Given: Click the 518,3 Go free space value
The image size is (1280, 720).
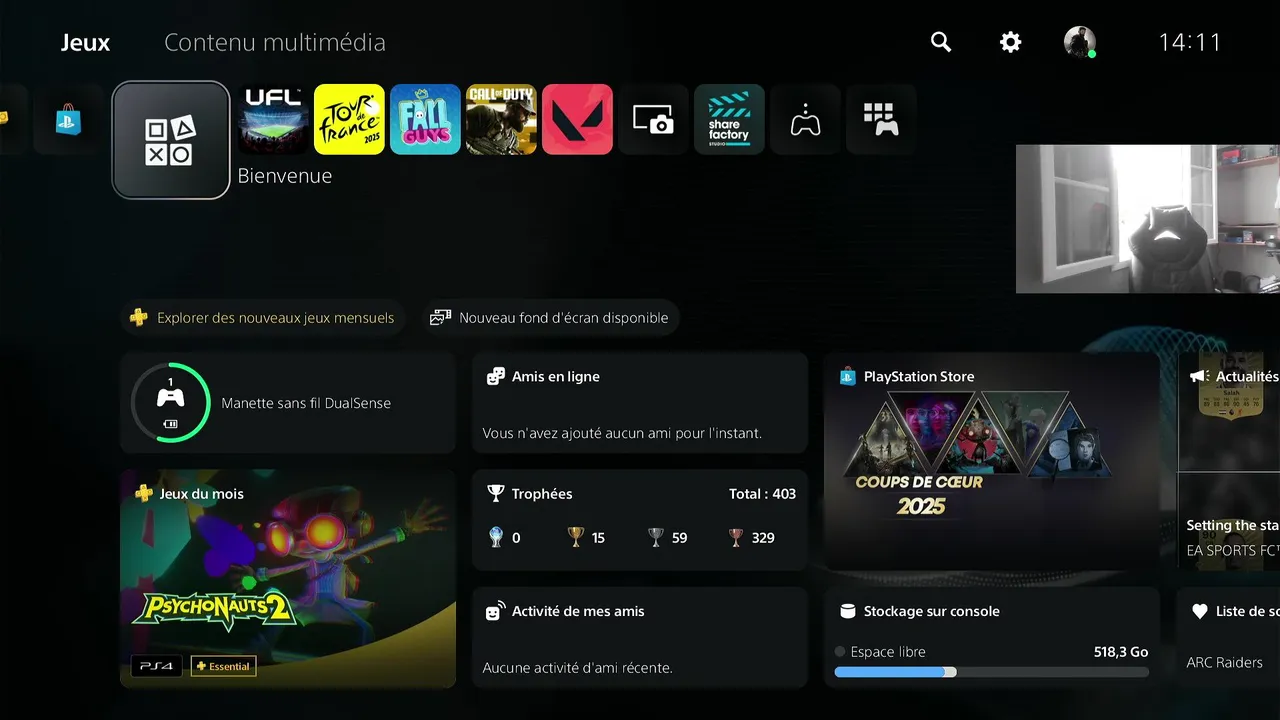Looking at the screenshot, I should (x=1121, y=652).
